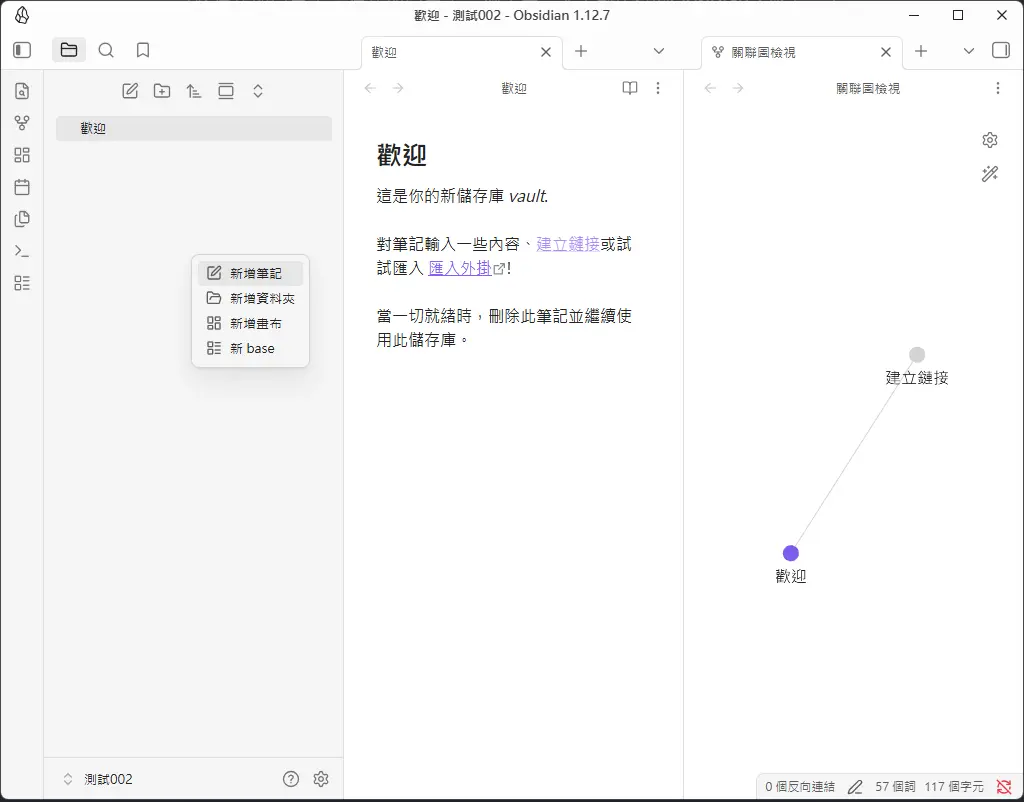
Task: Open graph settings gear icon
Action: click(x=990, y=140)
